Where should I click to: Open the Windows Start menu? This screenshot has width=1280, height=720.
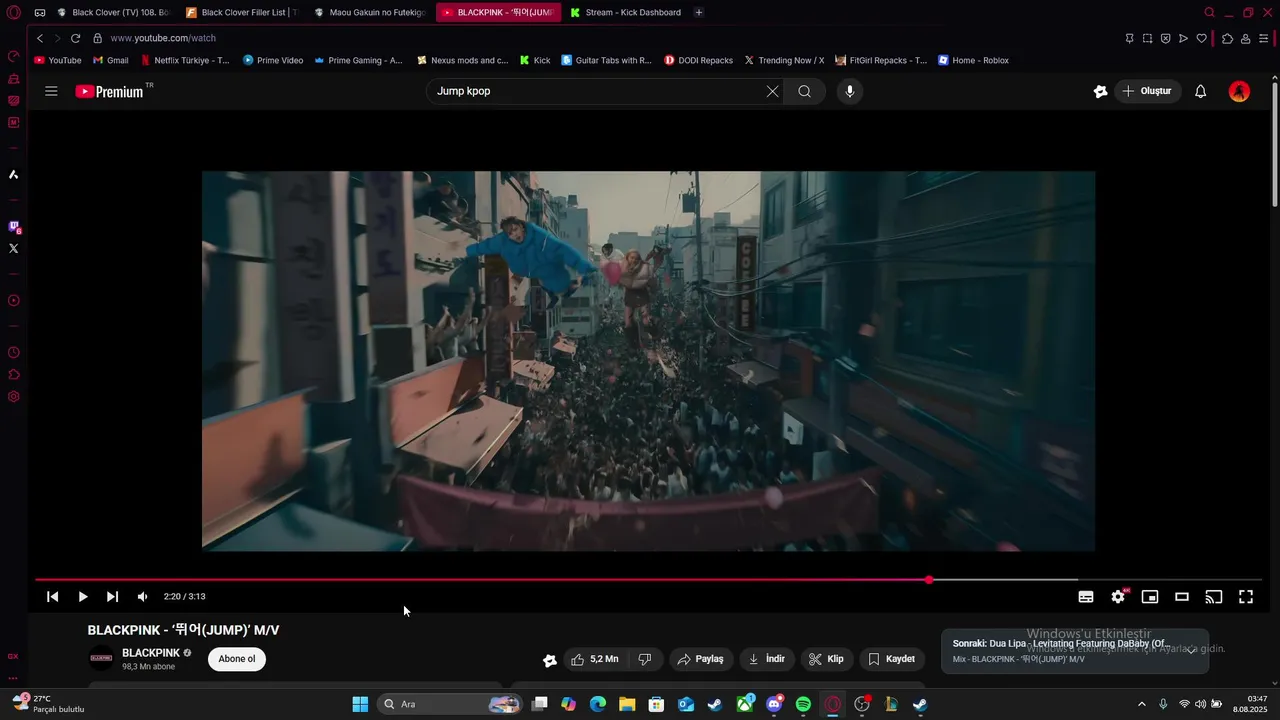[360, 704]
